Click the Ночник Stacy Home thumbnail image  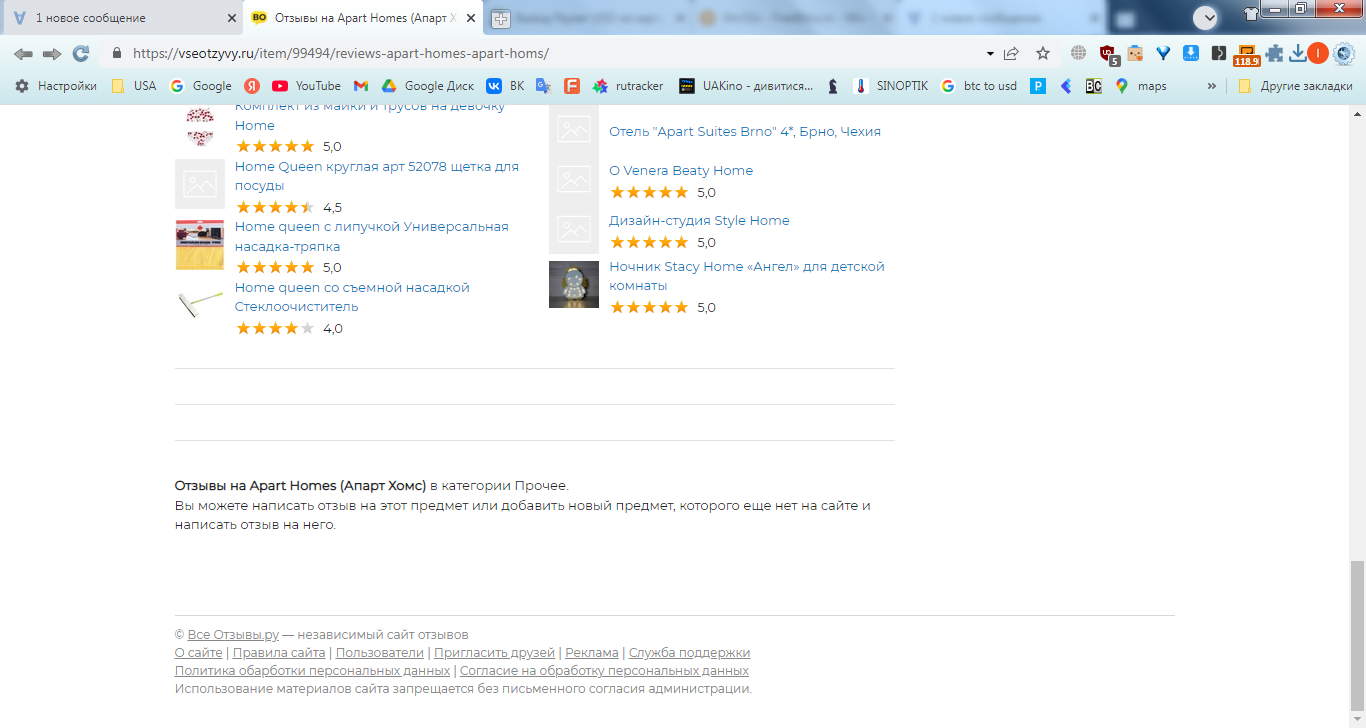coord(574,284)
